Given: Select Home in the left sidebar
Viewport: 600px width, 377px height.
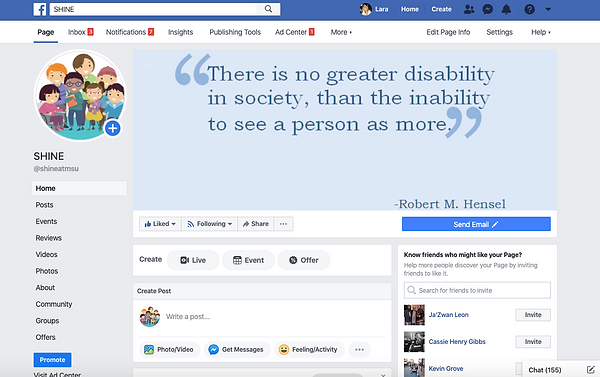Looking at the screenshot, I should pyautogui.click(x=79, y=188).
